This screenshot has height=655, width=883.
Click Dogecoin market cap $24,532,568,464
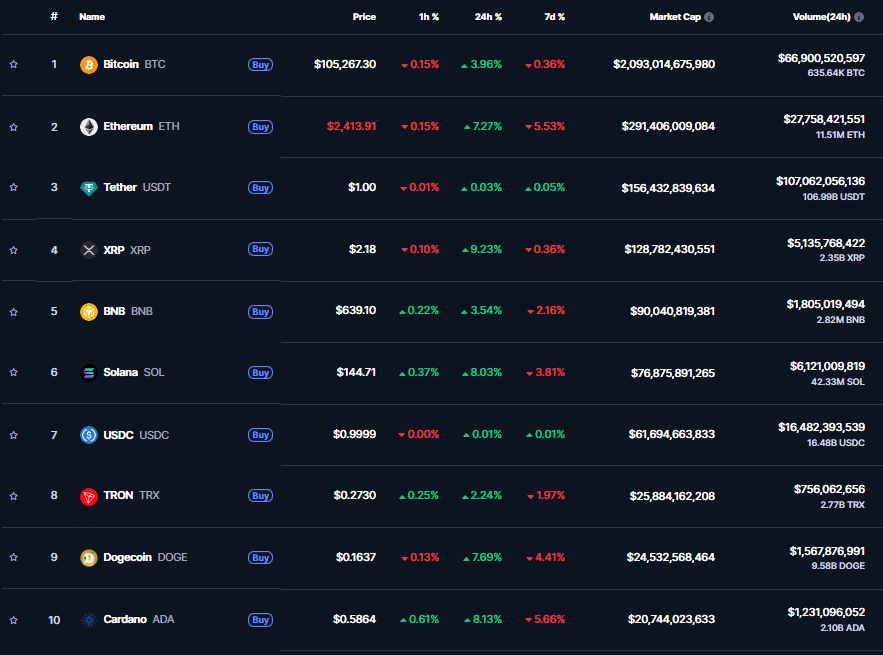coord(671,557)
